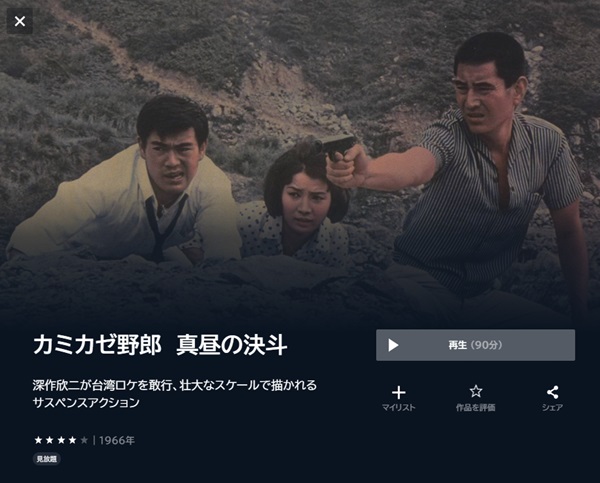Image resolution: width=600 pixels, height=483 pixels.
Task: Close the detail overlay with the X icon
Action: click(x=20, y=21)
